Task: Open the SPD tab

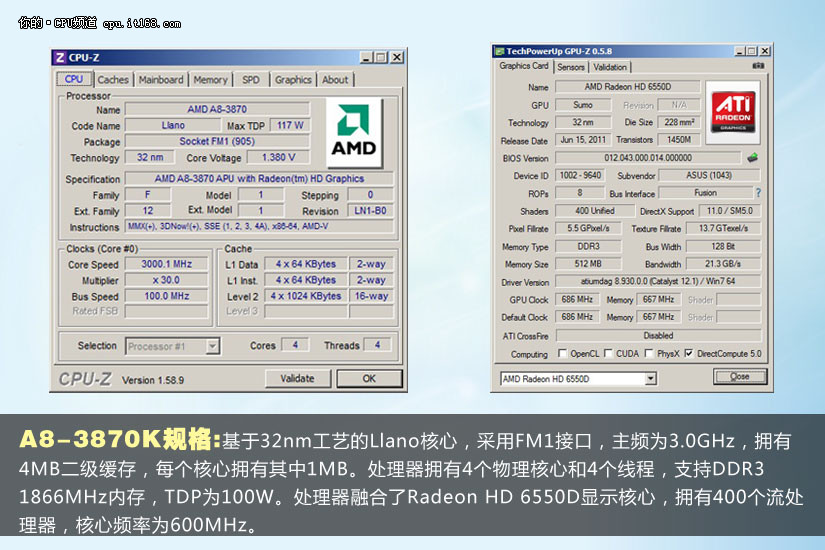Action: point(250,79)
